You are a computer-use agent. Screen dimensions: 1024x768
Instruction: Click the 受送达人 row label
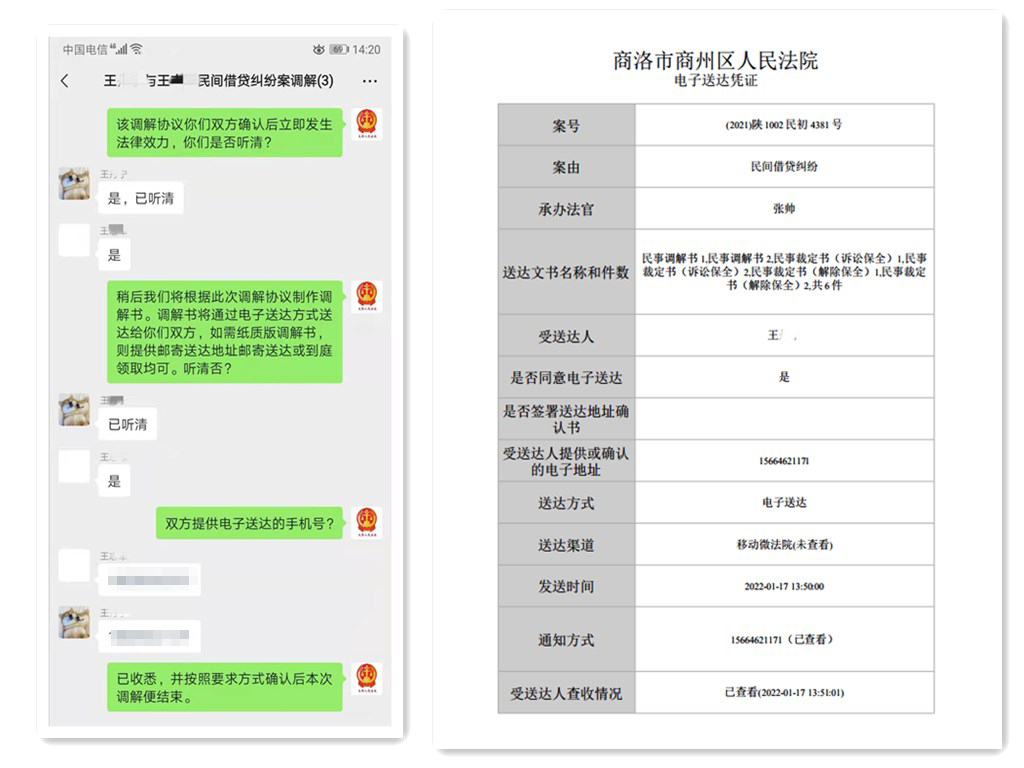pos(566,336)
